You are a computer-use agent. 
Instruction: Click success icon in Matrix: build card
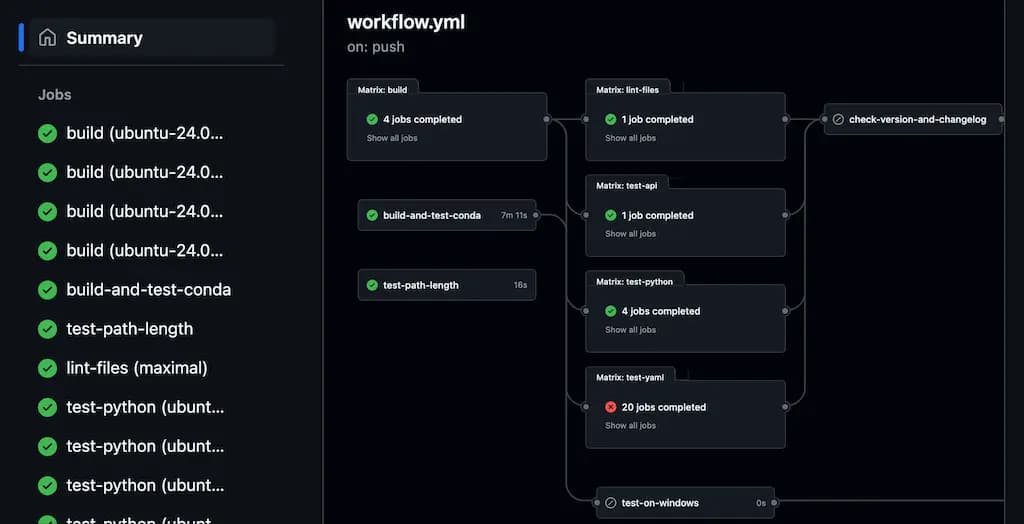tap(372, 119)
